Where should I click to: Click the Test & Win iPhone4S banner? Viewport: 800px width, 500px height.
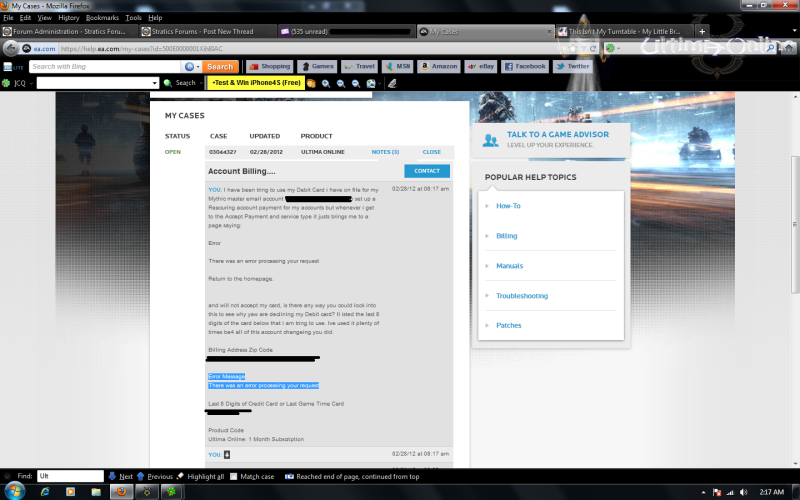[x=256, y=83]
